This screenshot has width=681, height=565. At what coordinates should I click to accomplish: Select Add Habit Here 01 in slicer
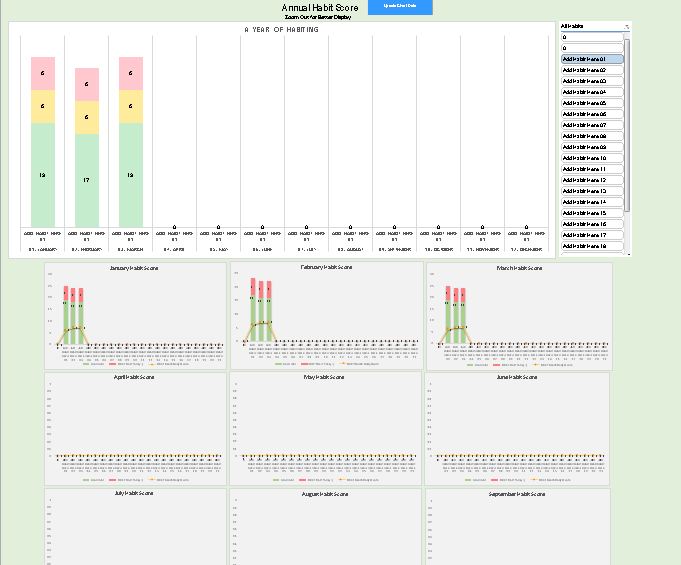coord(592,59)
